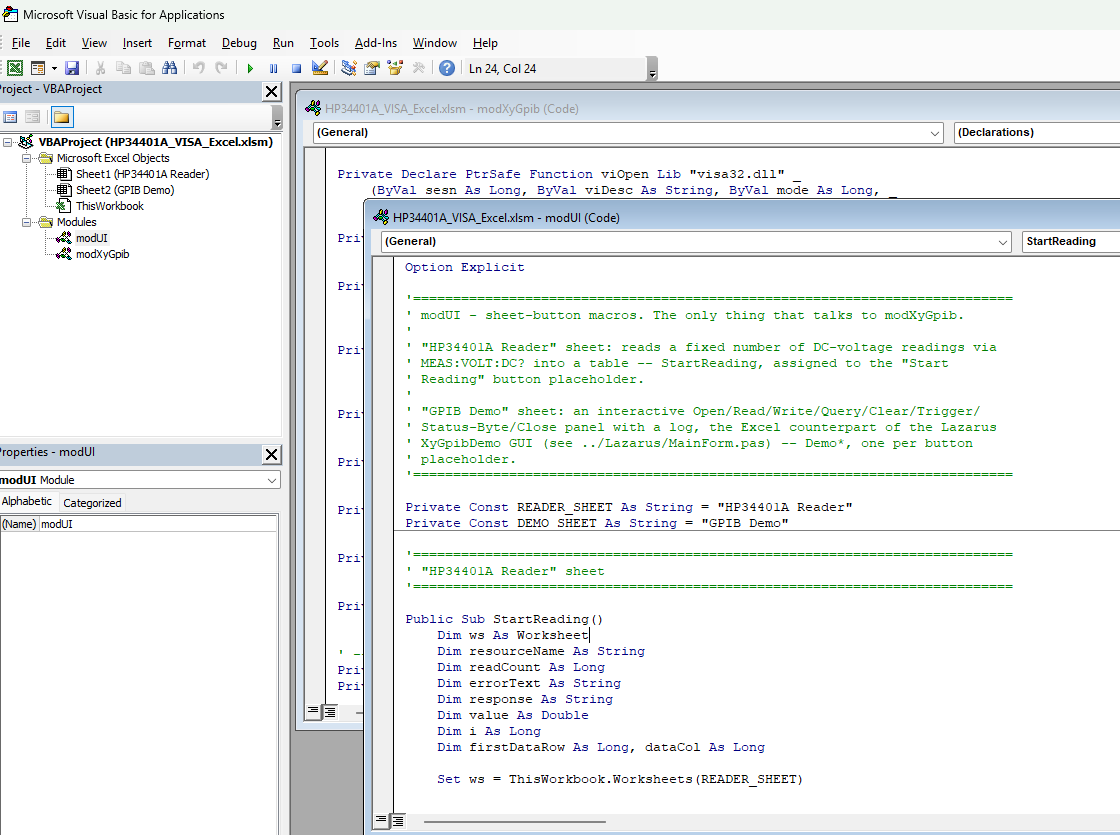Toggle Design Mode ruler icon

(319, 68)
